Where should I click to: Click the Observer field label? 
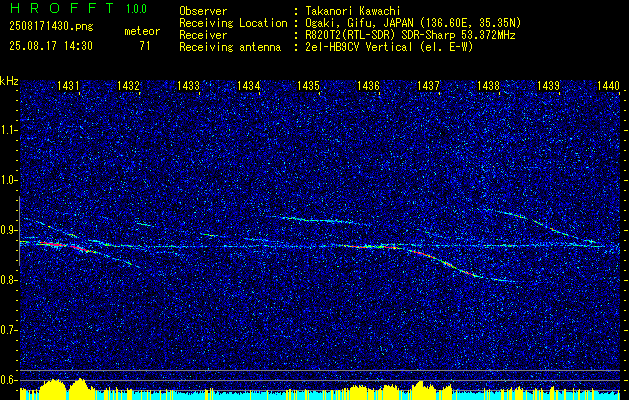click(x=203, y=11)
